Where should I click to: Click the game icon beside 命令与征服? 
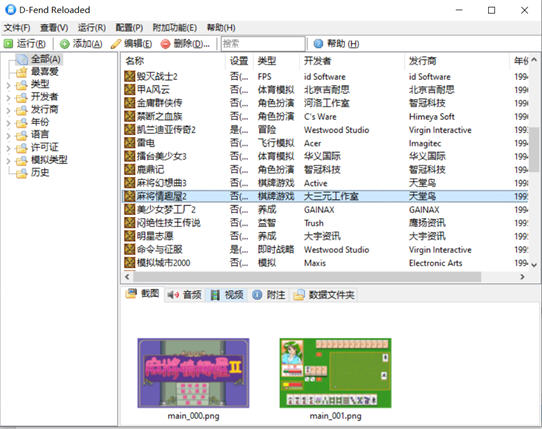pyautogui.click(x=129, y=249)
